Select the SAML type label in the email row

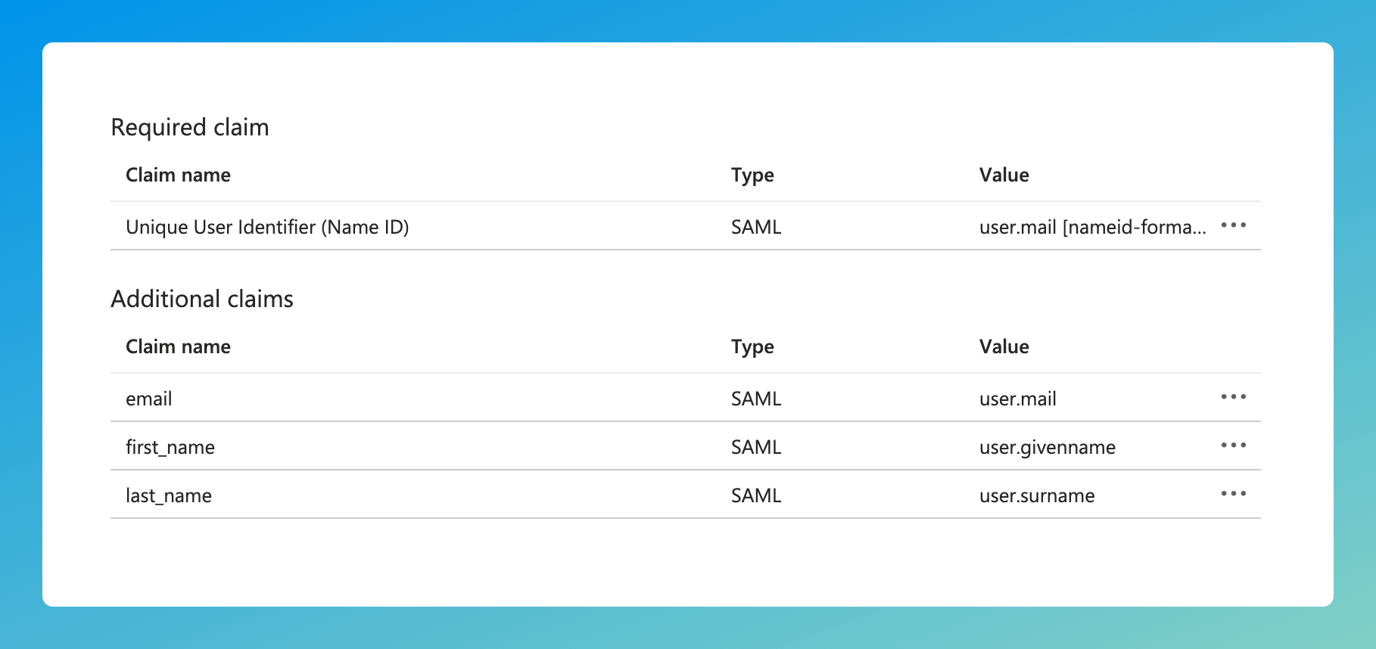point(756,398)
